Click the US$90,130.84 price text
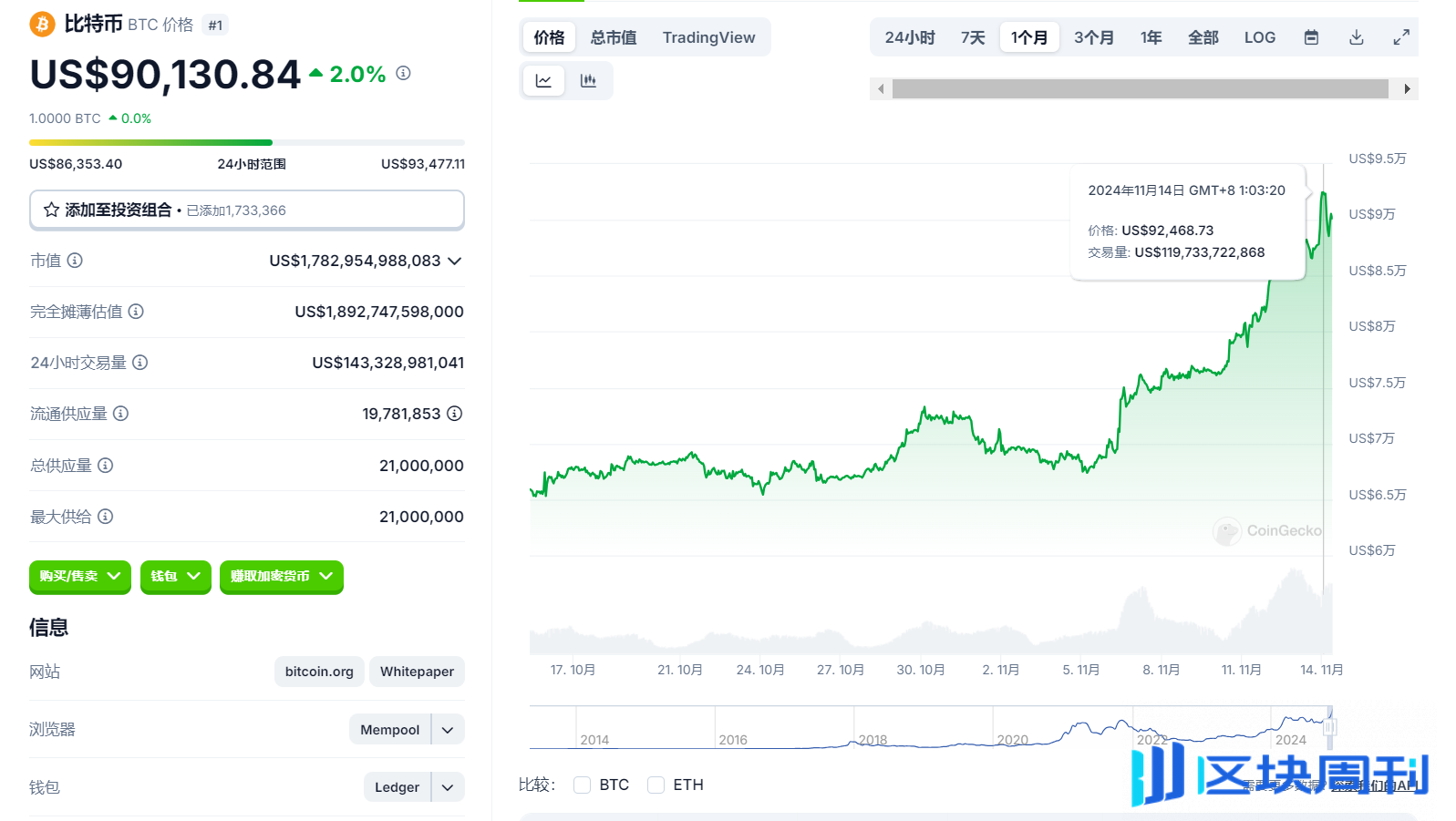1456x821 pixels. pos(165,75)
